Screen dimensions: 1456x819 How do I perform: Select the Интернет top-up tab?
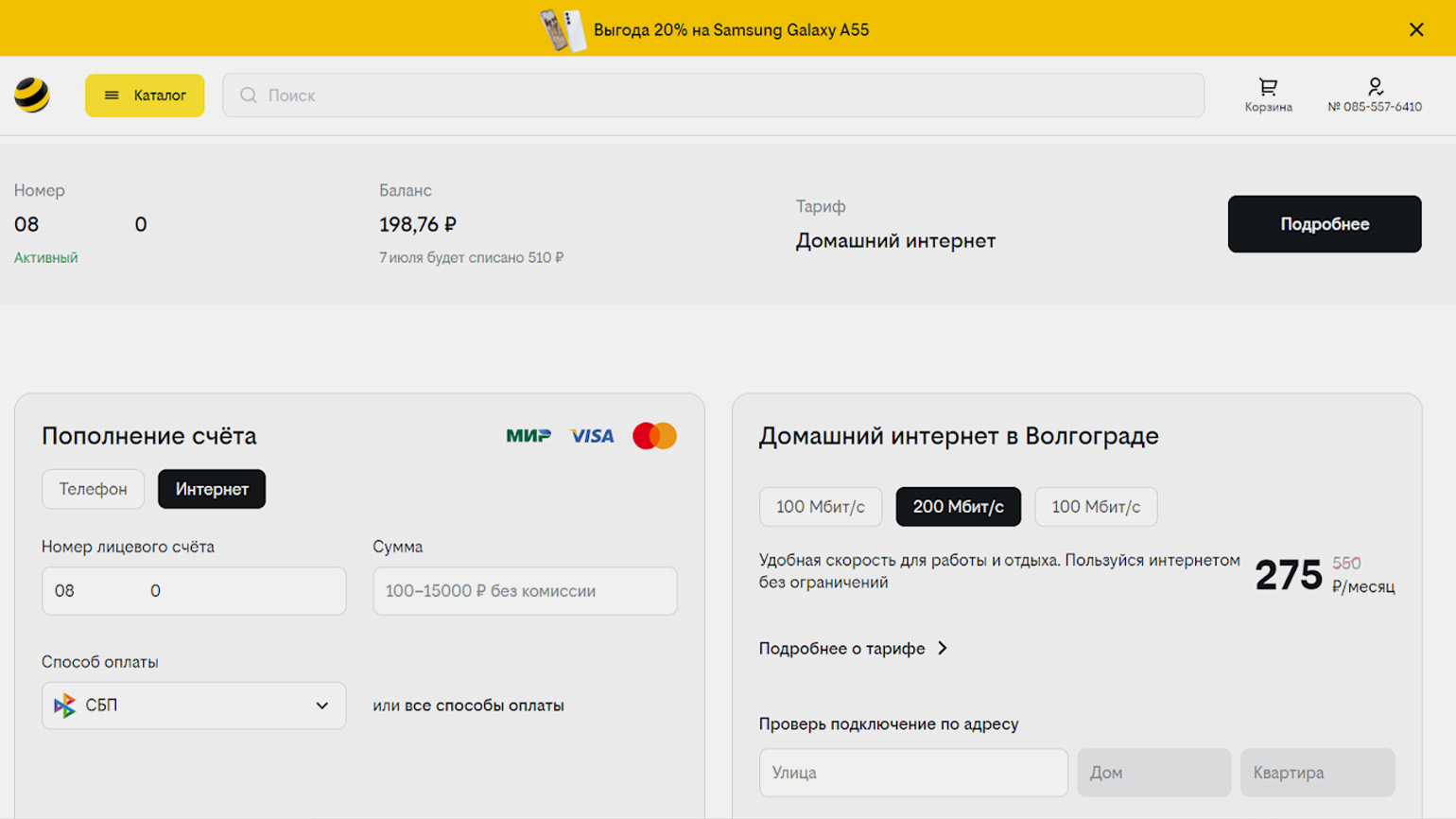pos(212,489)
